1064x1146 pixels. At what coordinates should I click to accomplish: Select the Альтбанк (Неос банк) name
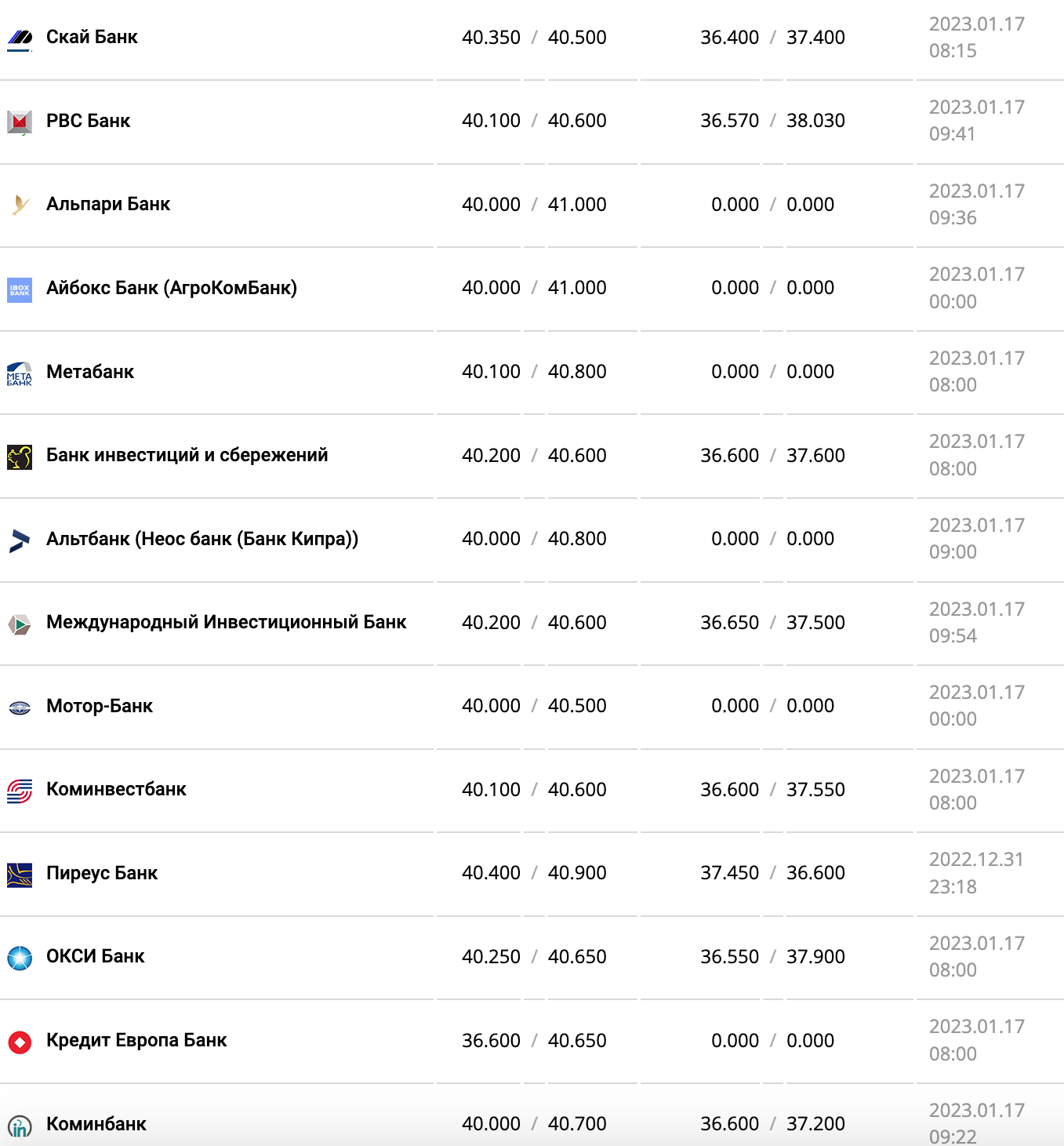(202, 539)
